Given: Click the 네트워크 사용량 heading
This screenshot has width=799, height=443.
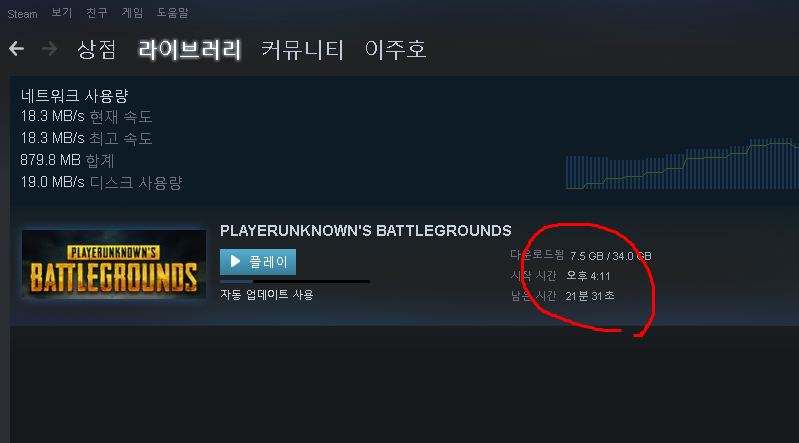Looking at the screenshot, I should point(74,95).
